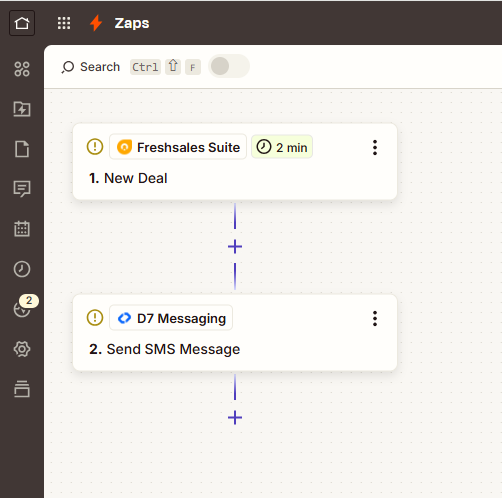Click the Zaps title in the header
Image resolution: width=502 pixels, height=499 pixels.
pyautogui.click(x=132, y=23)
